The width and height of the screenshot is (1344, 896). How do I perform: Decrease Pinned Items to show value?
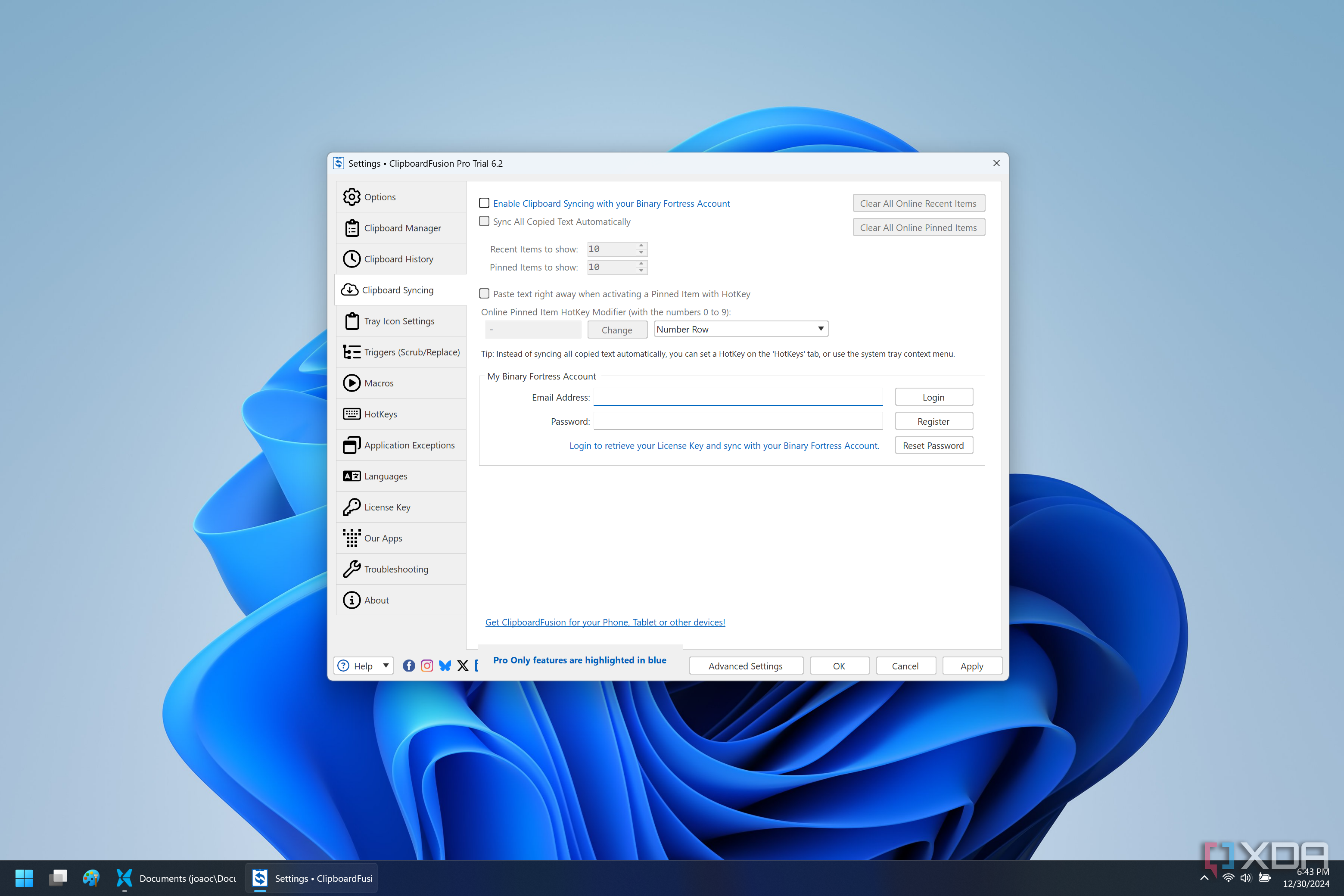click(x=641, y=271)
